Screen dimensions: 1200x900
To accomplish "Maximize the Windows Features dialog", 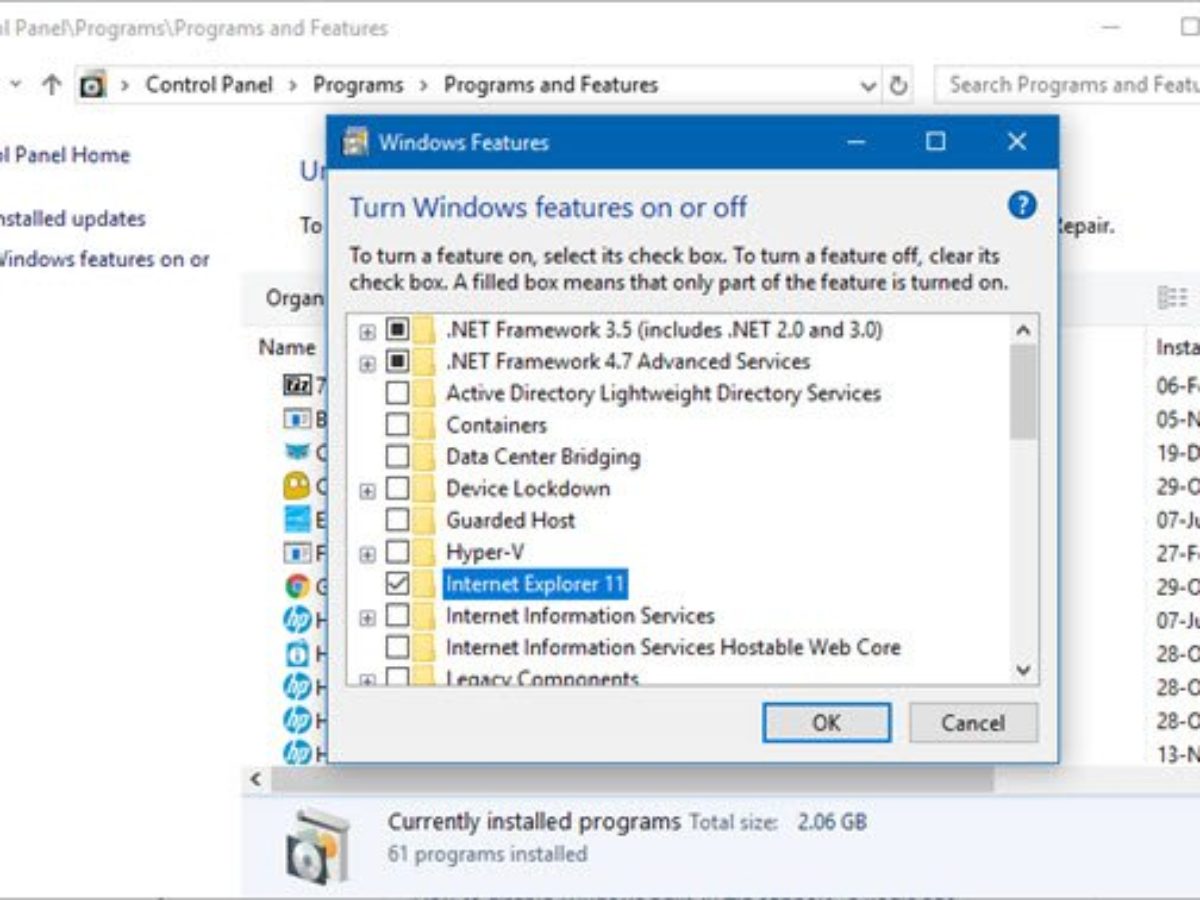I will click(935, 142).
